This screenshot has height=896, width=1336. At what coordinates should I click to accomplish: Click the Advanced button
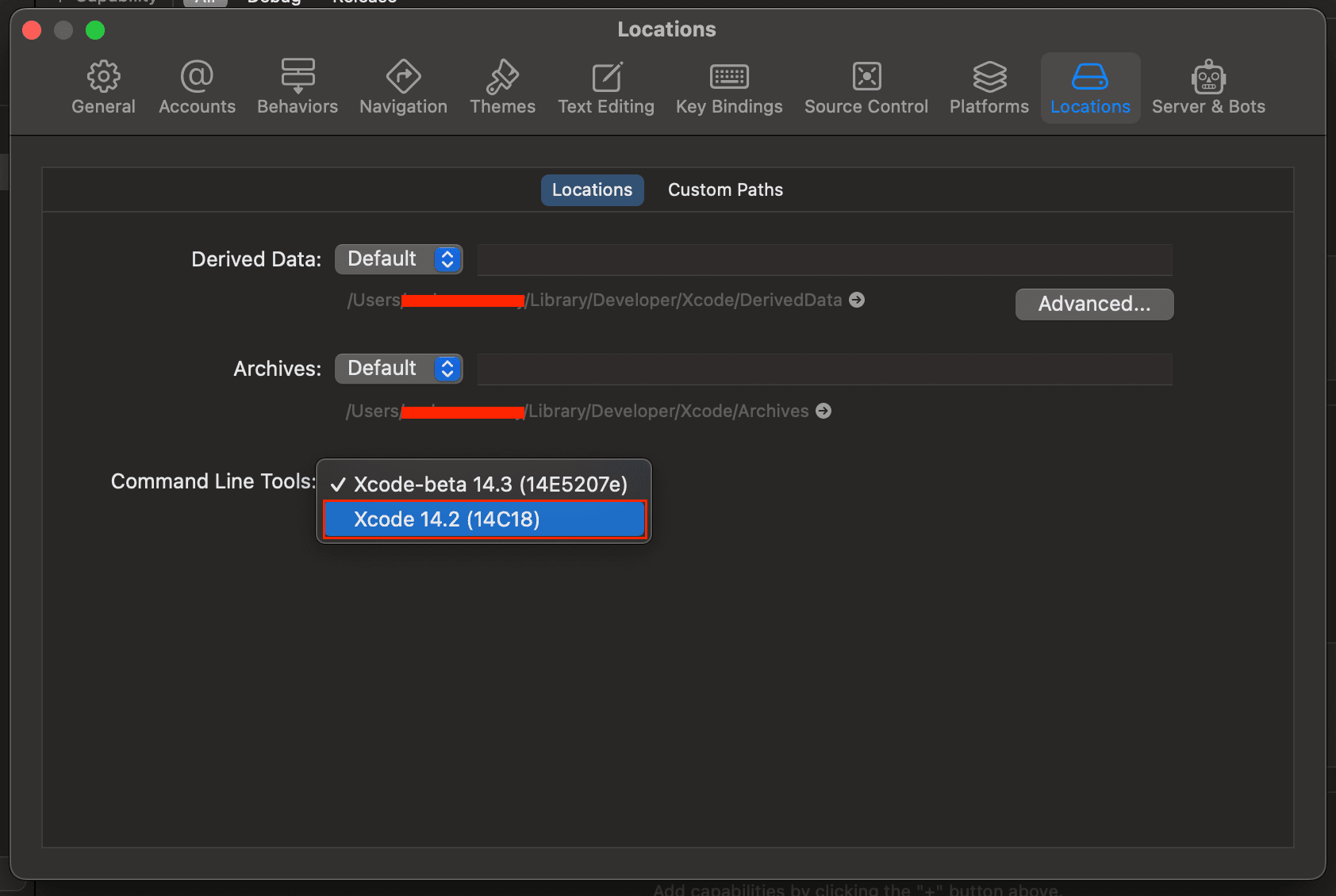tap(1094, 304)
